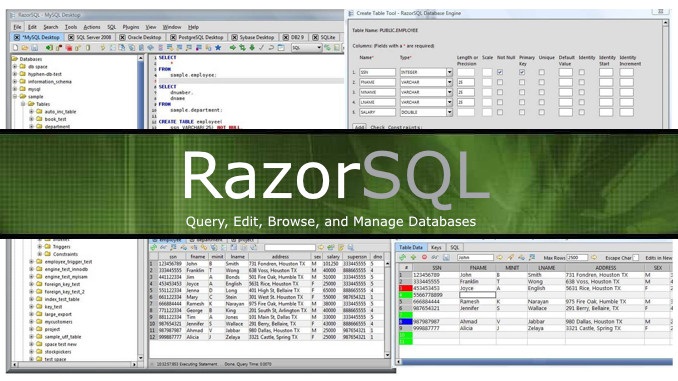Click the address column header in employee results
Image resolution: width=678 pixels, height=381 pixels.
click(x=280, y=256)
